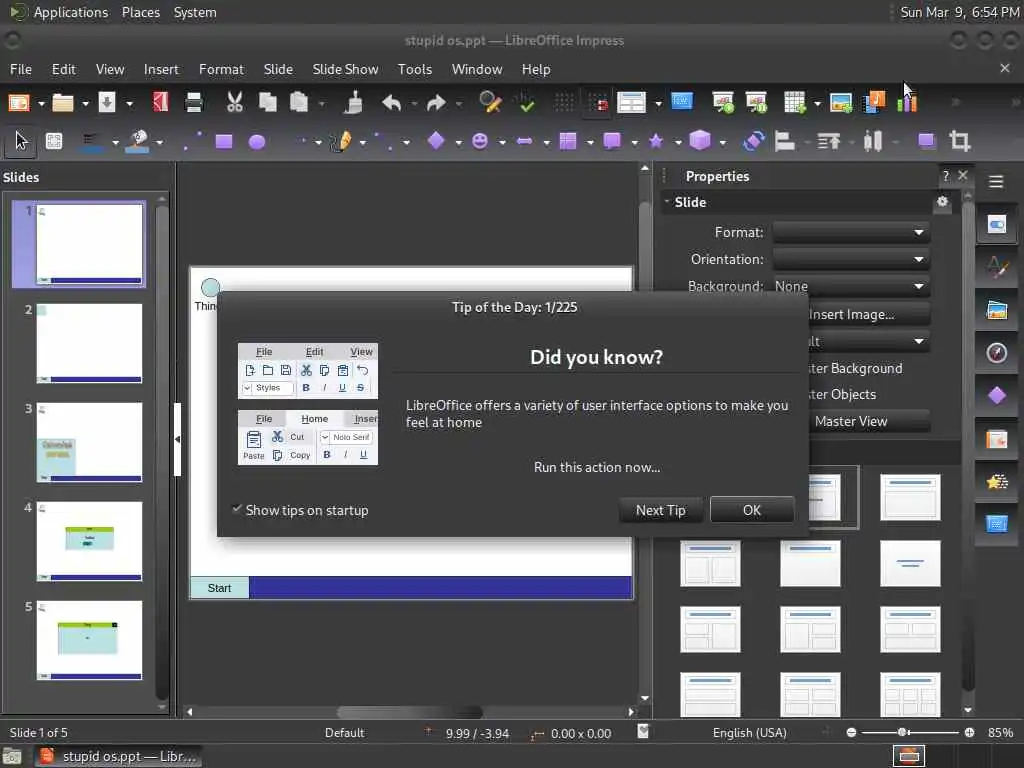Click the Open folder icon
The image size is (1024, 768).
(63, 103)
